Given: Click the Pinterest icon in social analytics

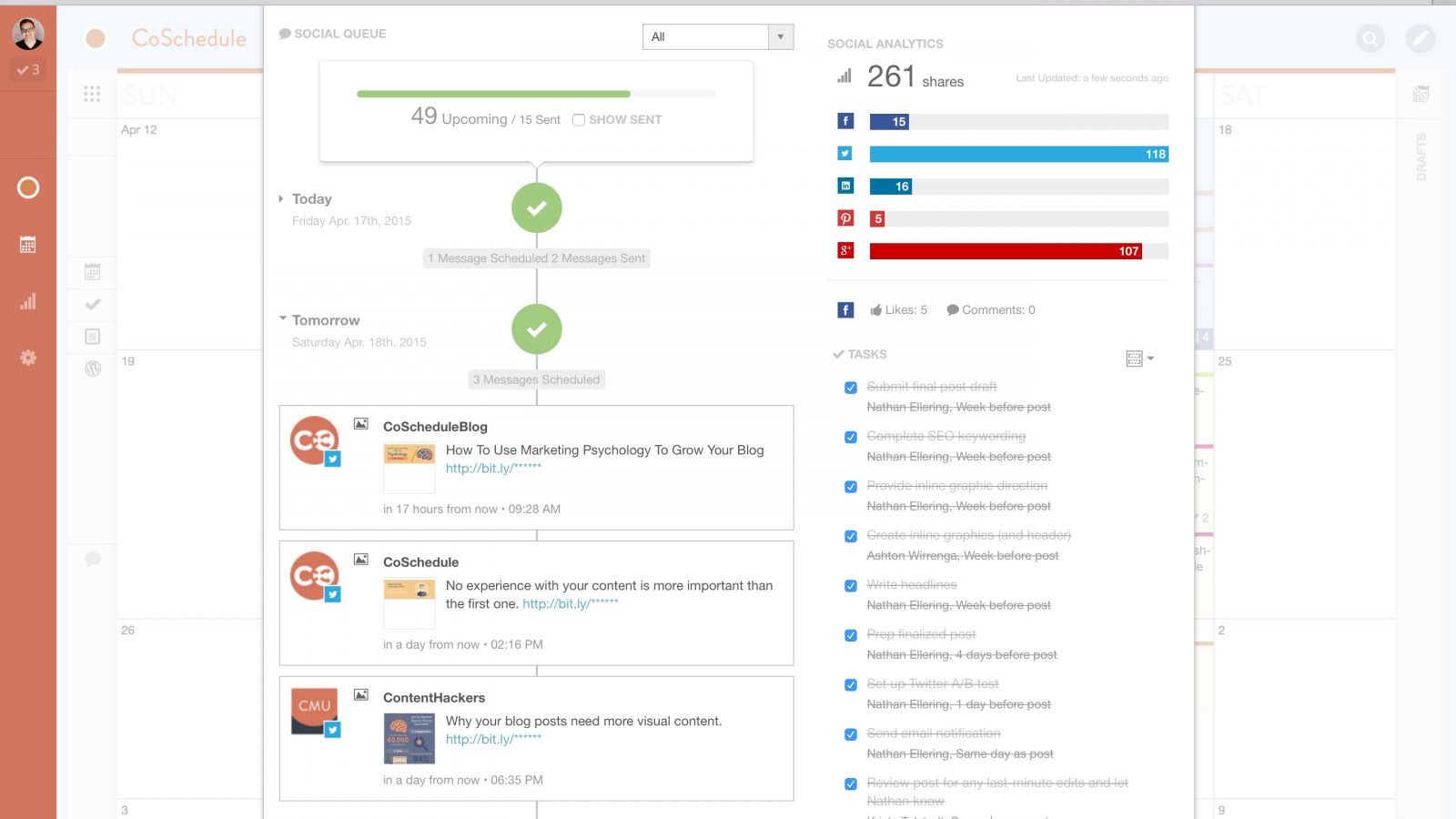Looking at the screenshot, I should click(845, 218).
